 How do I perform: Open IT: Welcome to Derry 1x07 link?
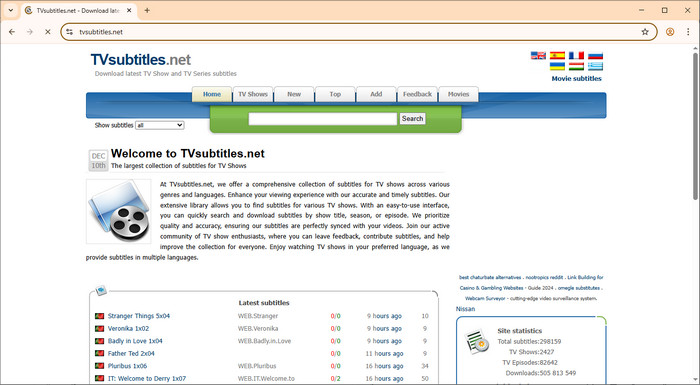[146, 378]
